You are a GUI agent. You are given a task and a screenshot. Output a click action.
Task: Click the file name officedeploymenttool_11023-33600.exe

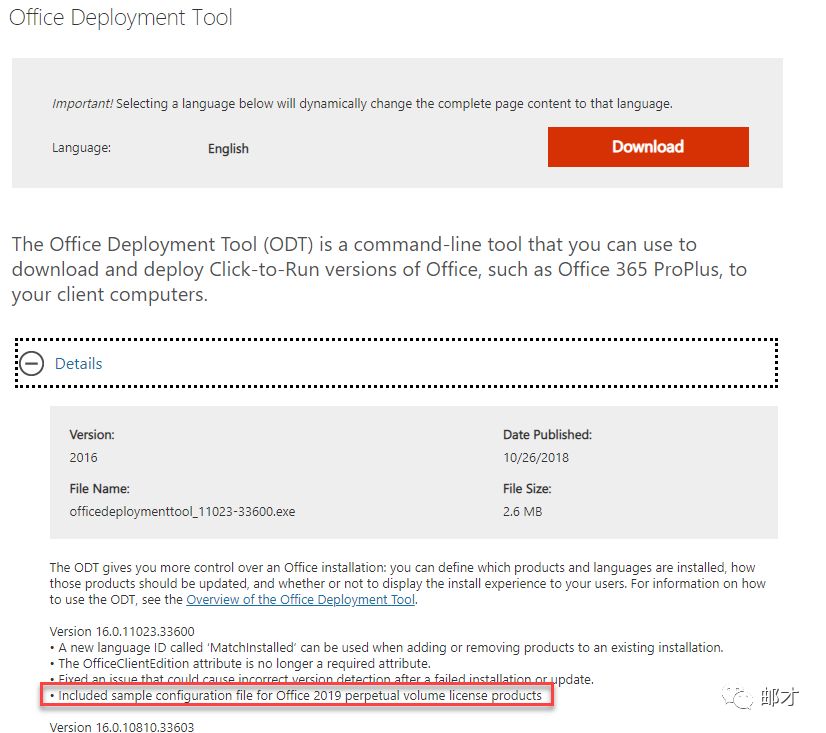[182, 511]
